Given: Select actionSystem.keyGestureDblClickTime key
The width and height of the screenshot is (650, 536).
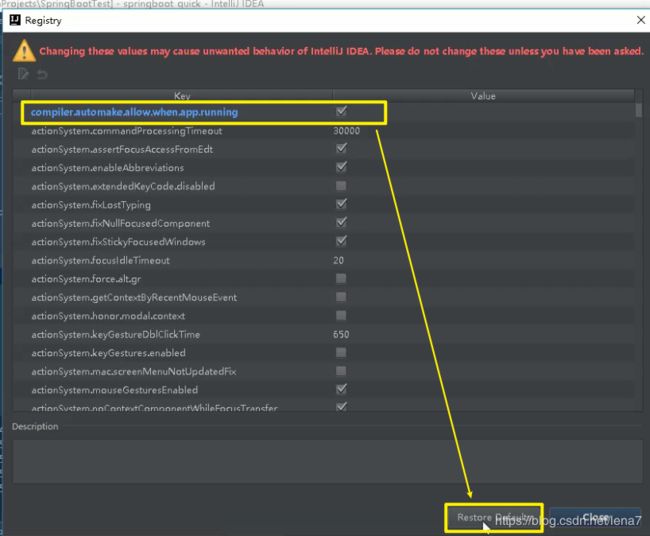Looking at the screenshot, I should click(x=116, y=335).
